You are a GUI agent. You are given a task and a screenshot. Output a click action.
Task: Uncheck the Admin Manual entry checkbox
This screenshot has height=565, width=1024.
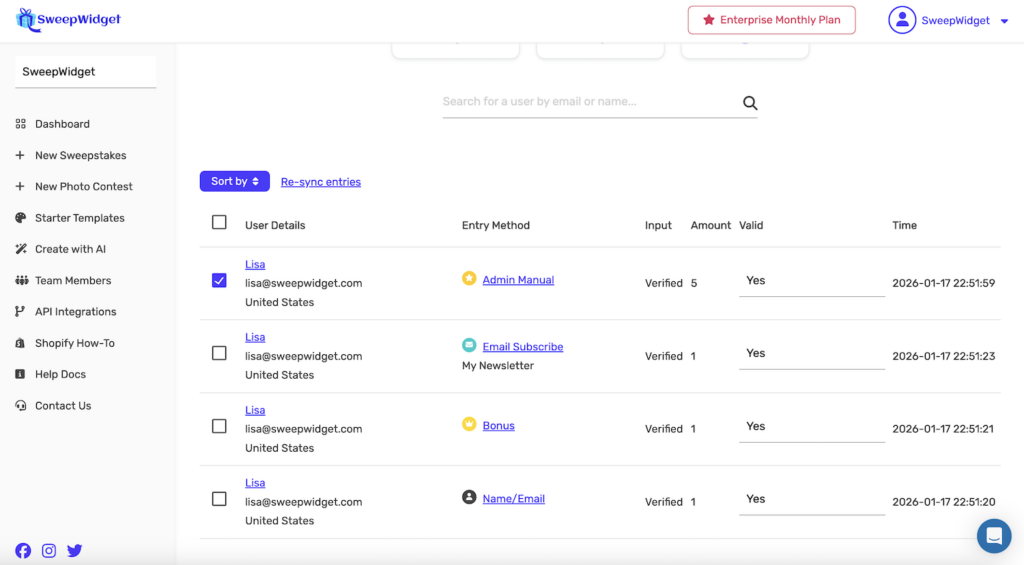pyautogui.click(x=219, y=281)
